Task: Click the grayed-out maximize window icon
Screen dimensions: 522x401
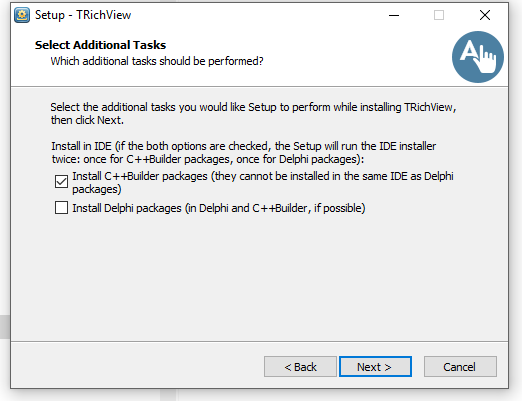Action: (x=439, y=15)
